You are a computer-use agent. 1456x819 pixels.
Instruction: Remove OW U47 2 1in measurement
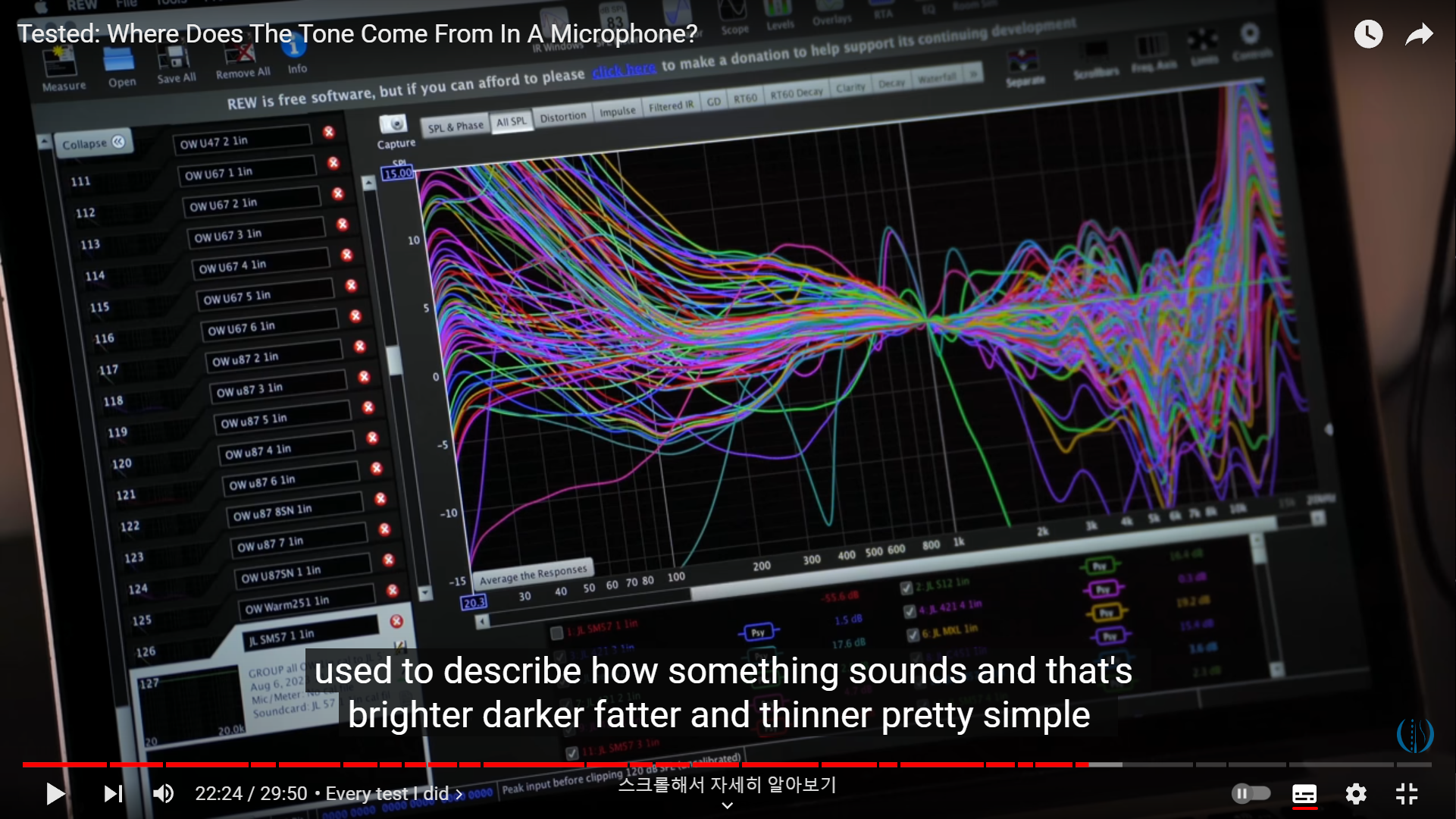click(329, 132)
